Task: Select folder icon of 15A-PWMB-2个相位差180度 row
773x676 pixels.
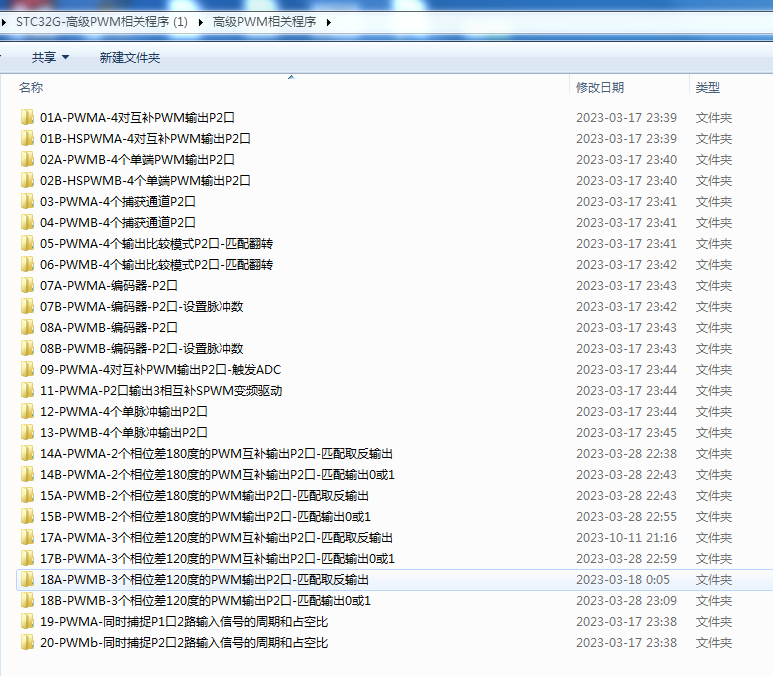Action: (x=28, y=496)
